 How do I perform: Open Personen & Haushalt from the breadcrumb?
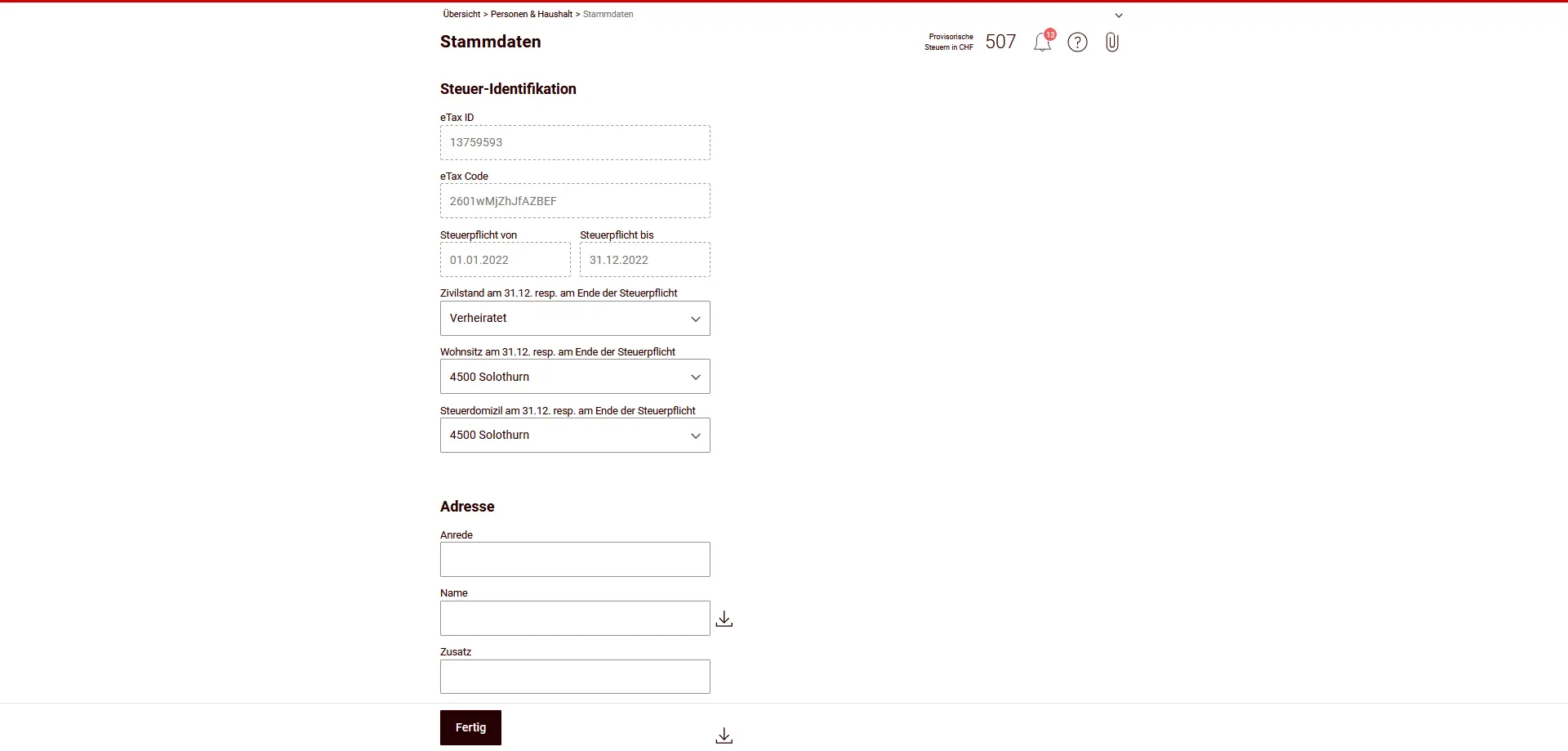tap(532, 14)
